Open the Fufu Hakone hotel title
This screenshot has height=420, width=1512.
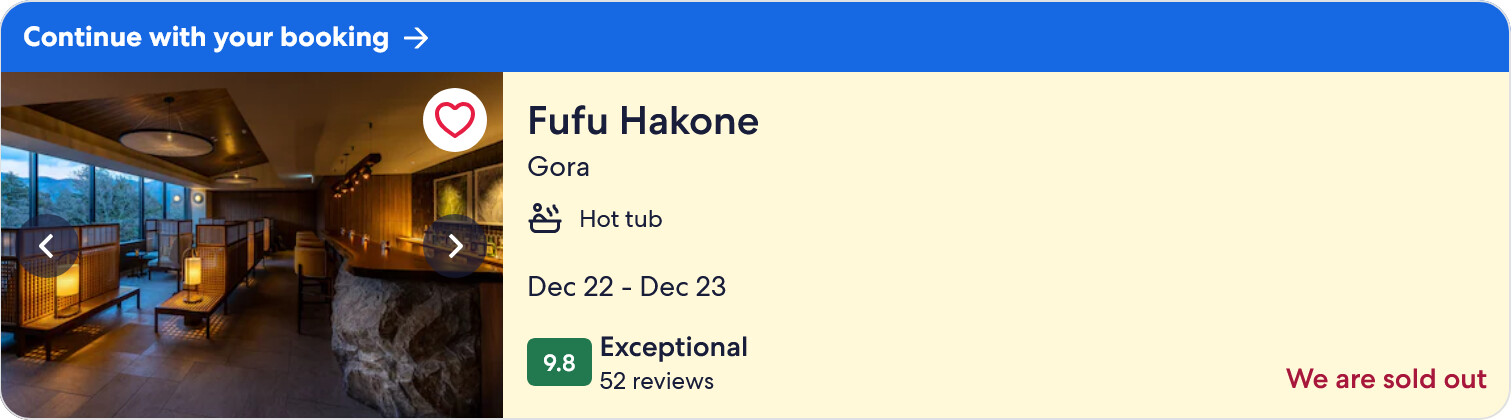click(x=643, y=121)
